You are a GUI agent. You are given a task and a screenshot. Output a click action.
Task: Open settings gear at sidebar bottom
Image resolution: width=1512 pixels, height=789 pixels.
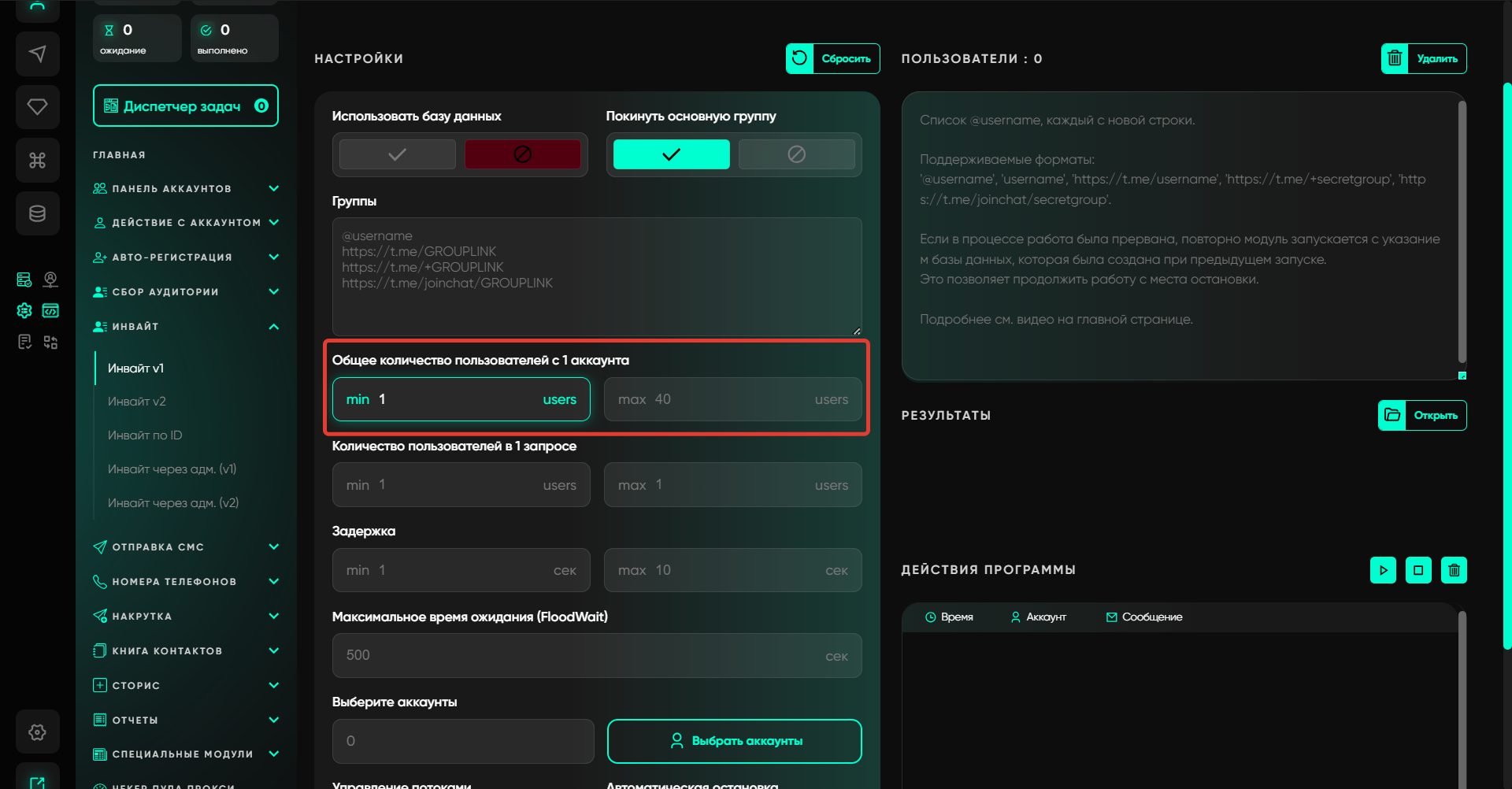pos(37,732)
